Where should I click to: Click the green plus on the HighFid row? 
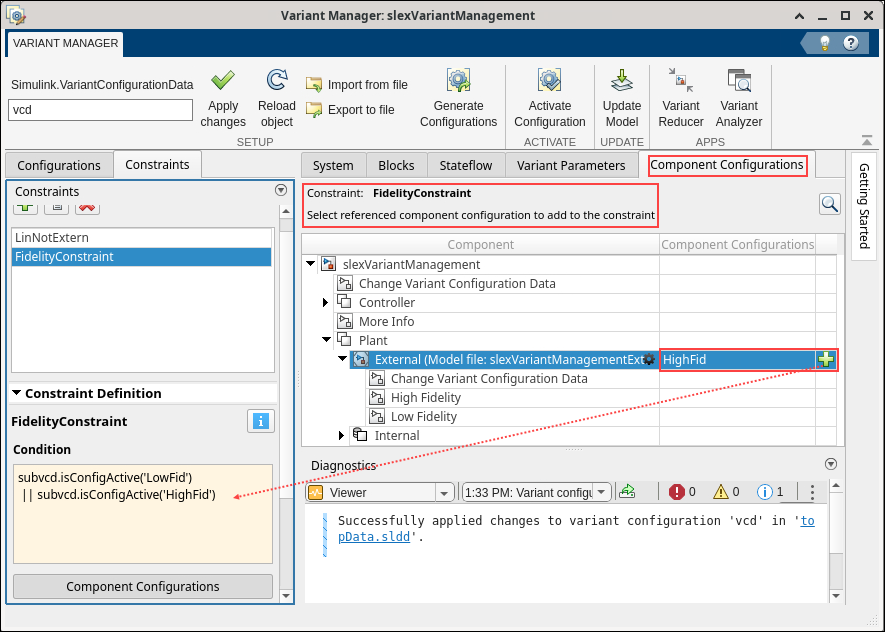point(827,359)
